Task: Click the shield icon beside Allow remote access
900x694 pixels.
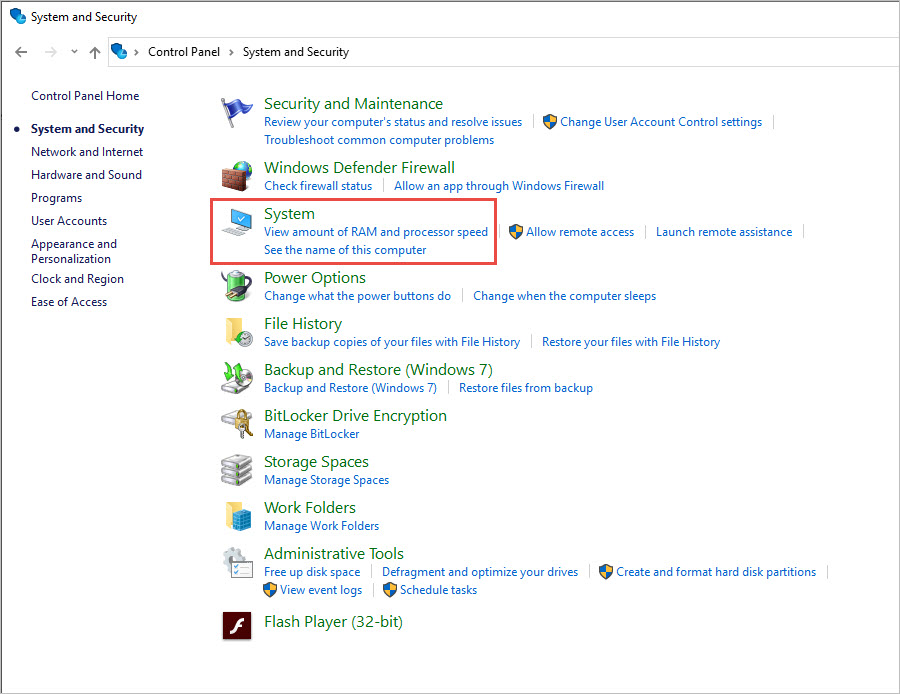Action: pyautogui.click(x=515, y=231)
